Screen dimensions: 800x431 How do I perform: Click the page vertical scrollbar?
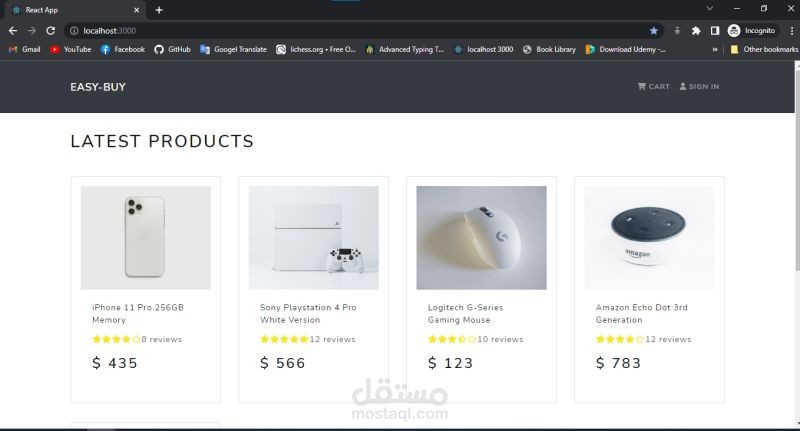point(797,245)
